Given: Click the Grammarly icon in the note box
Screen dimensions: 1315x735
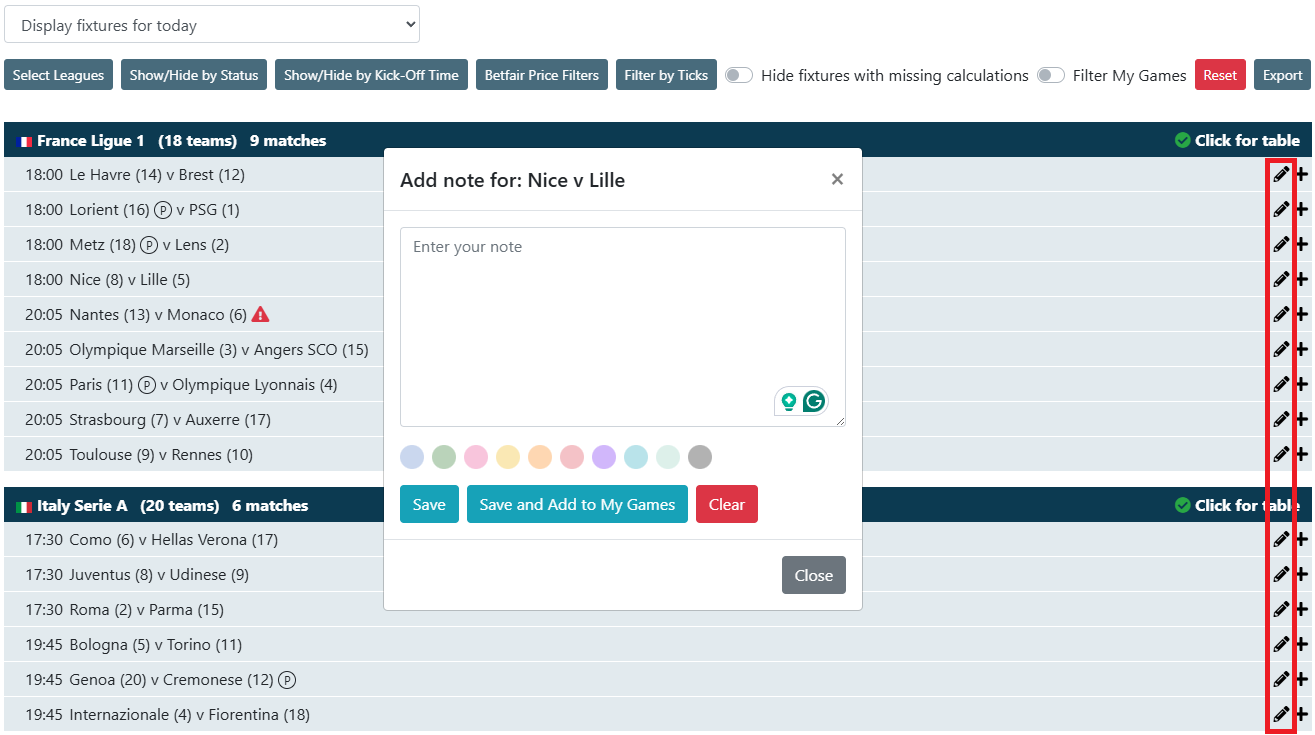Looking at the screenshot, I should 814,402.
